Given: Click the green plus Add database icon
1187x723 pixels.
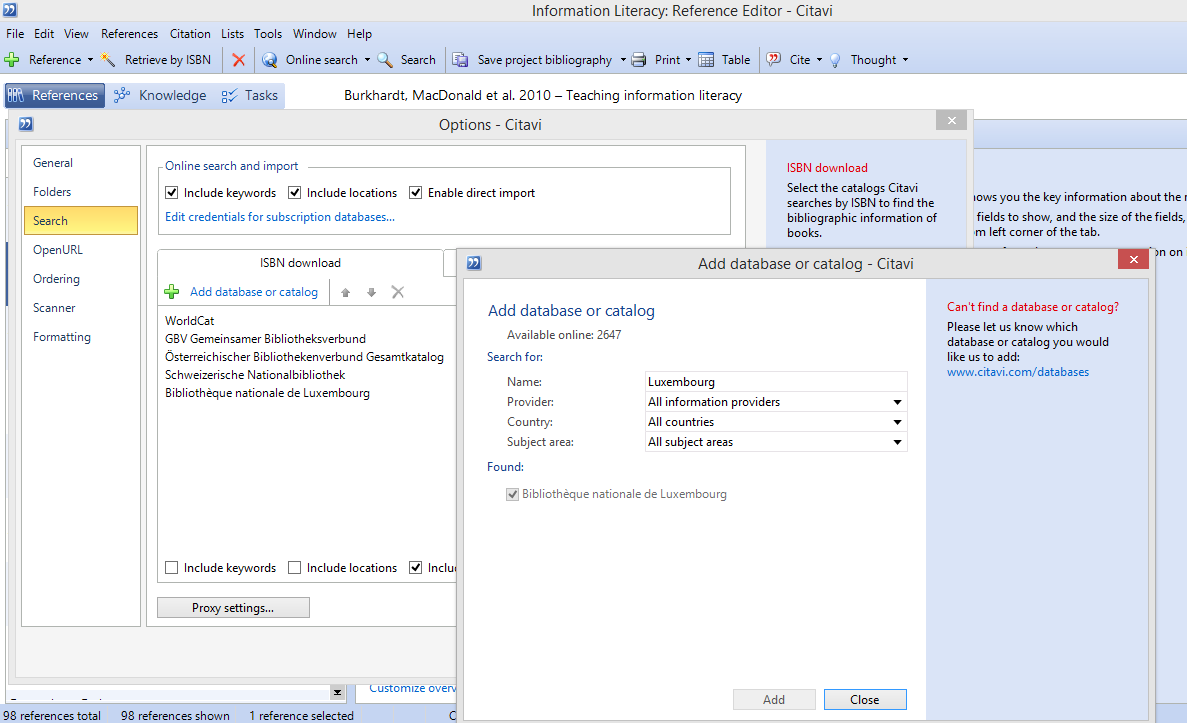Looking at the screenshot, I should pyautogui.click(x=172, y=292).
